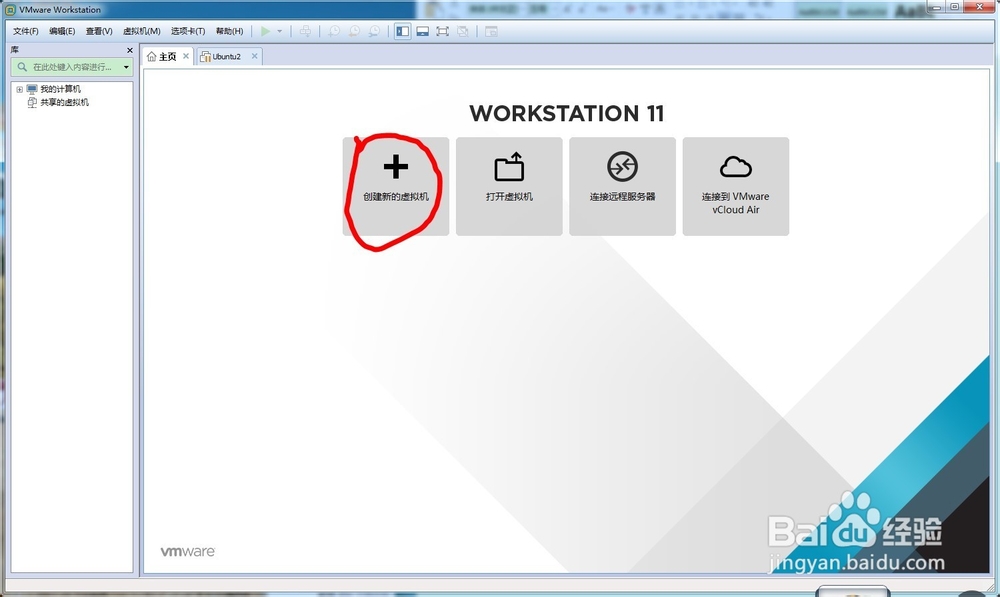Click the library search input field
This screenshot has height=597, width=1000.
[72, 67]
